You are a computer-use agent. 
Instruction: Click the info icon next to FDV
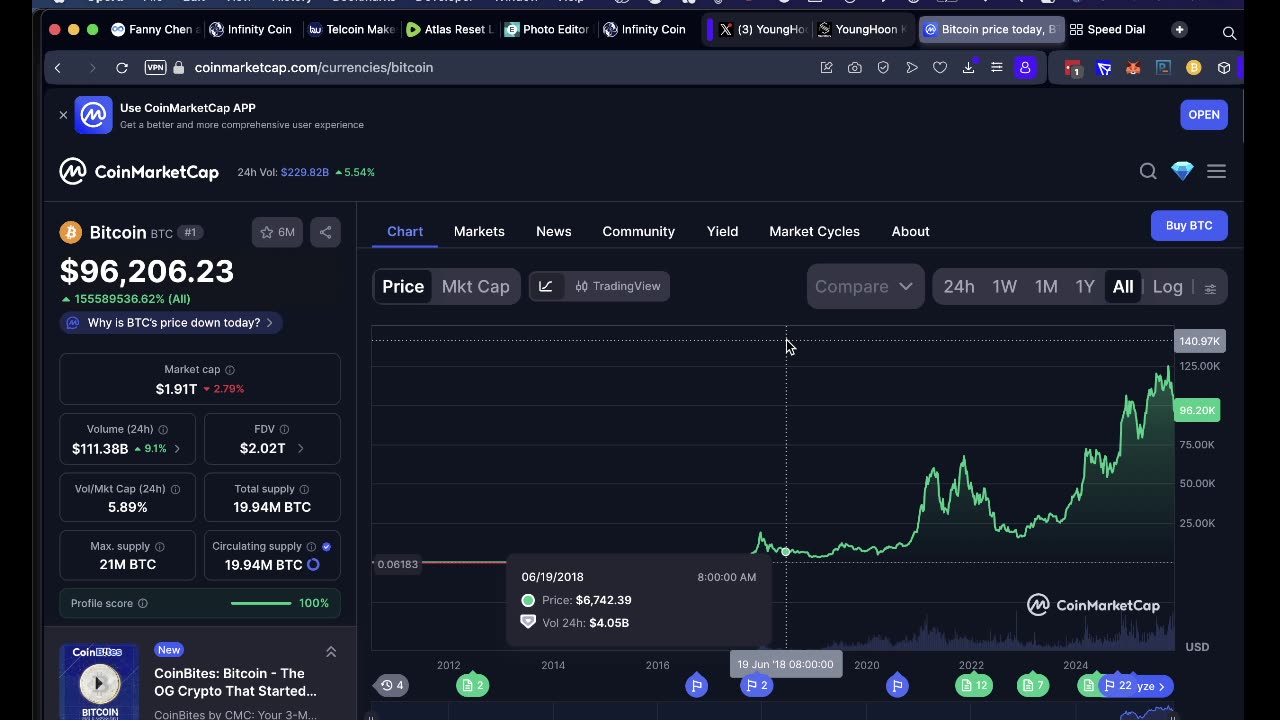285,429
